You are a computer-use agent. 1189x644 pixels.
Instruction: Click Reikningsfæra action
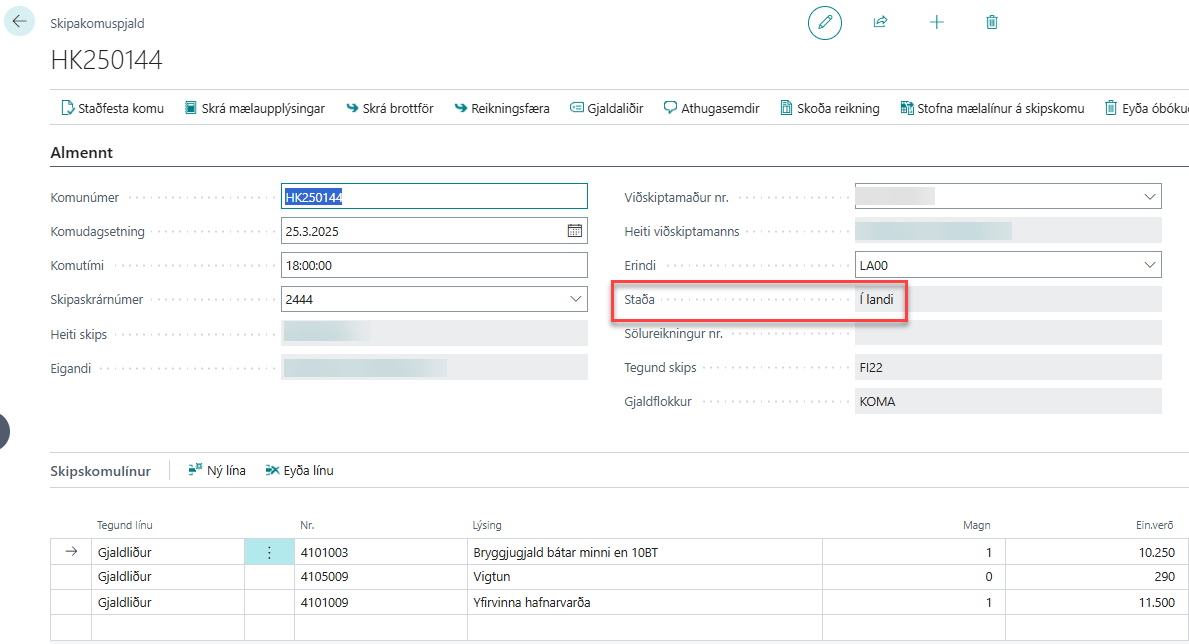[501, 108]
